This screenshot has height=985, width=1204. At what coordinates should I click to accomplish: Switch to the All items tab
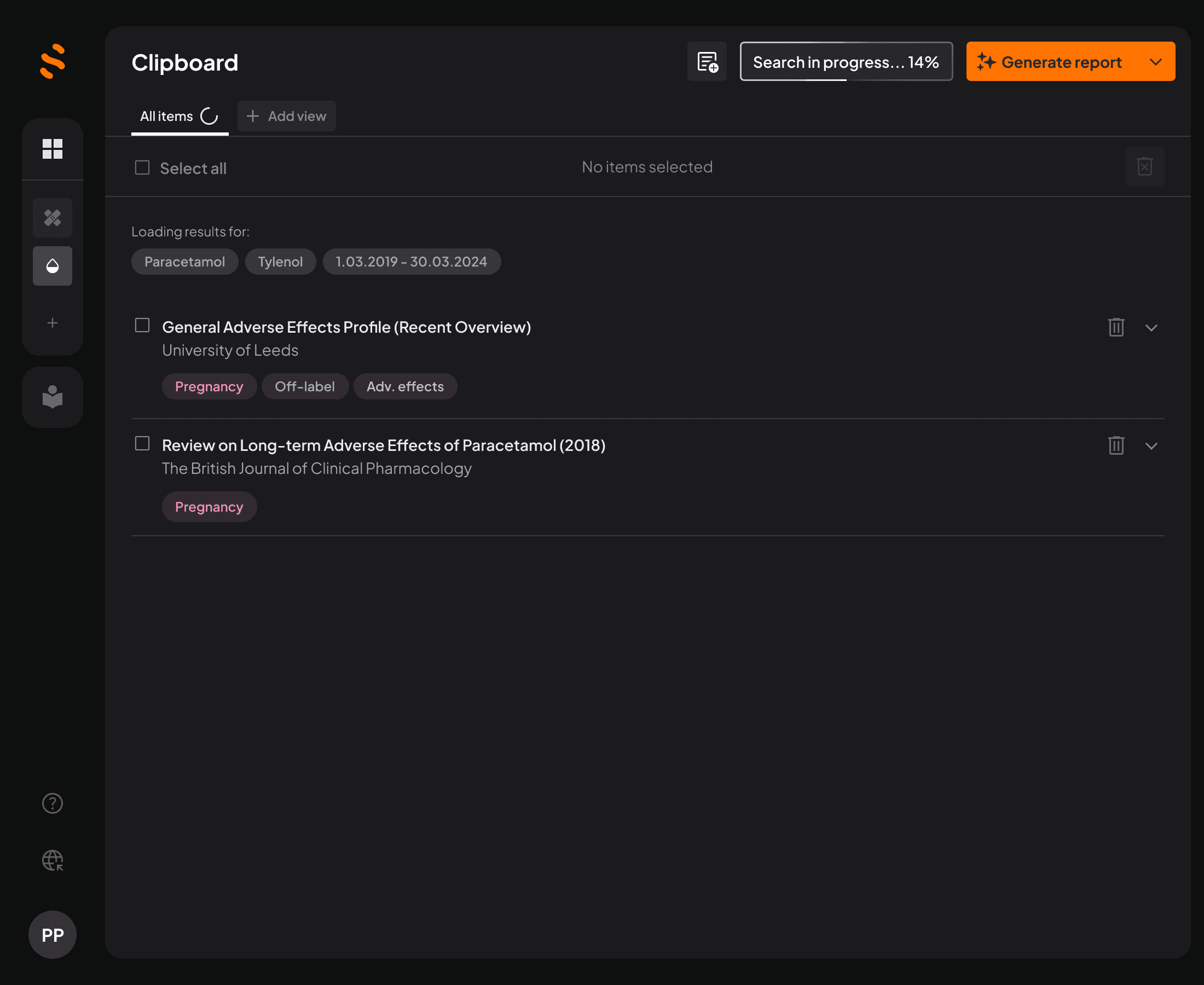coord(167,117)
